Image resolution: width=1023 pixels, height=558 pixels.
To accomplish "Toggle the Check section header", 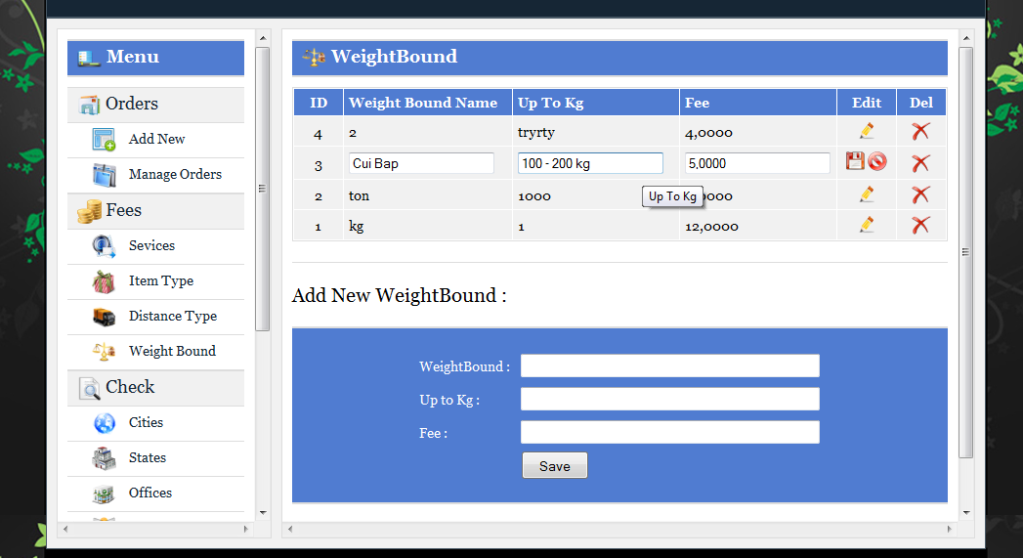I will (x=155, y=387).
